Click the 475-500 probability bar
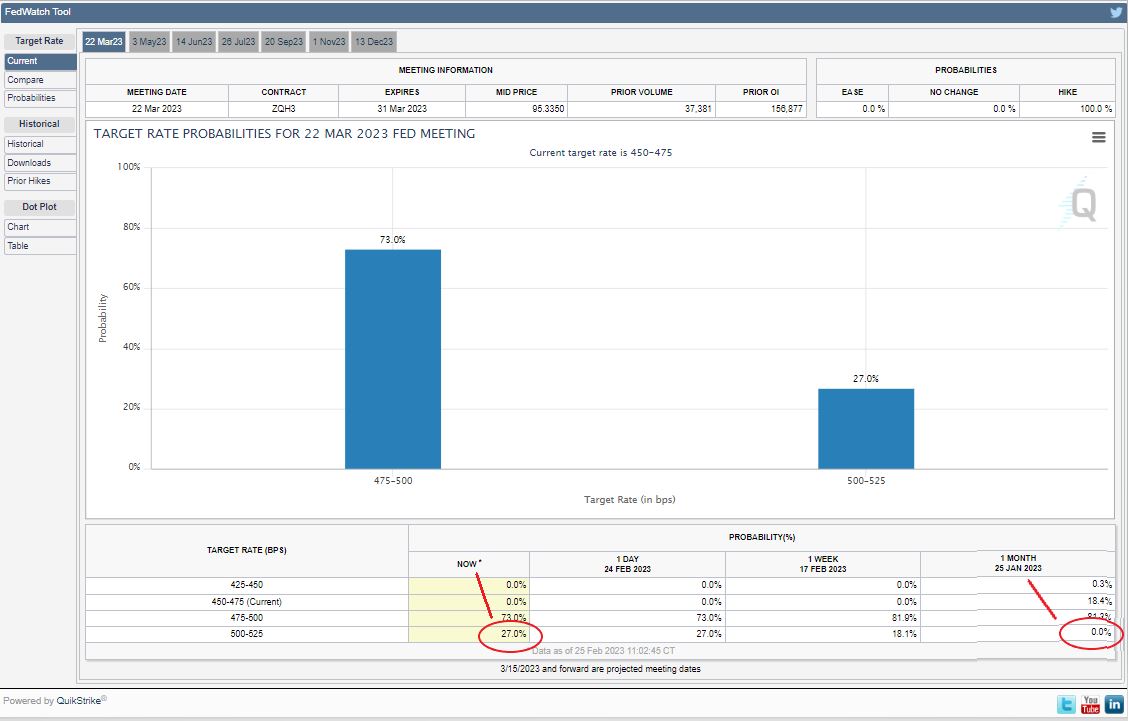The height and width of the screenshot is (721, 1128). [392, 358]
